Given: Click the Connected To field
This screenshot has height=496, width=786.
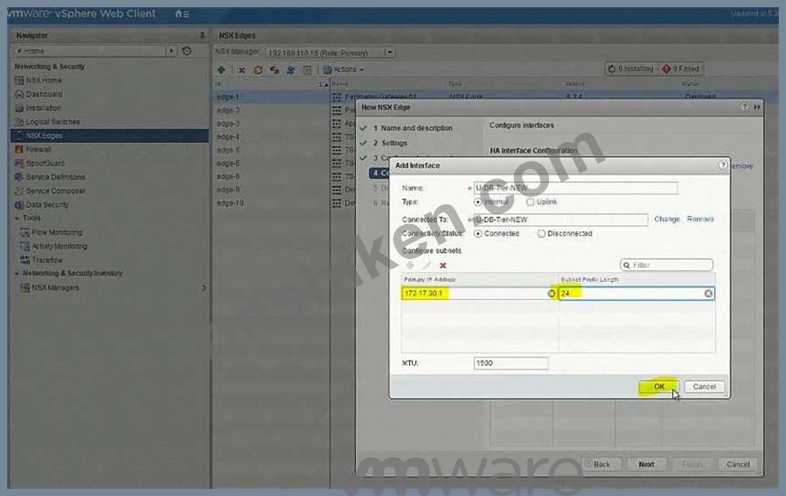Looking at the screenshot, I should pos(560,220).
